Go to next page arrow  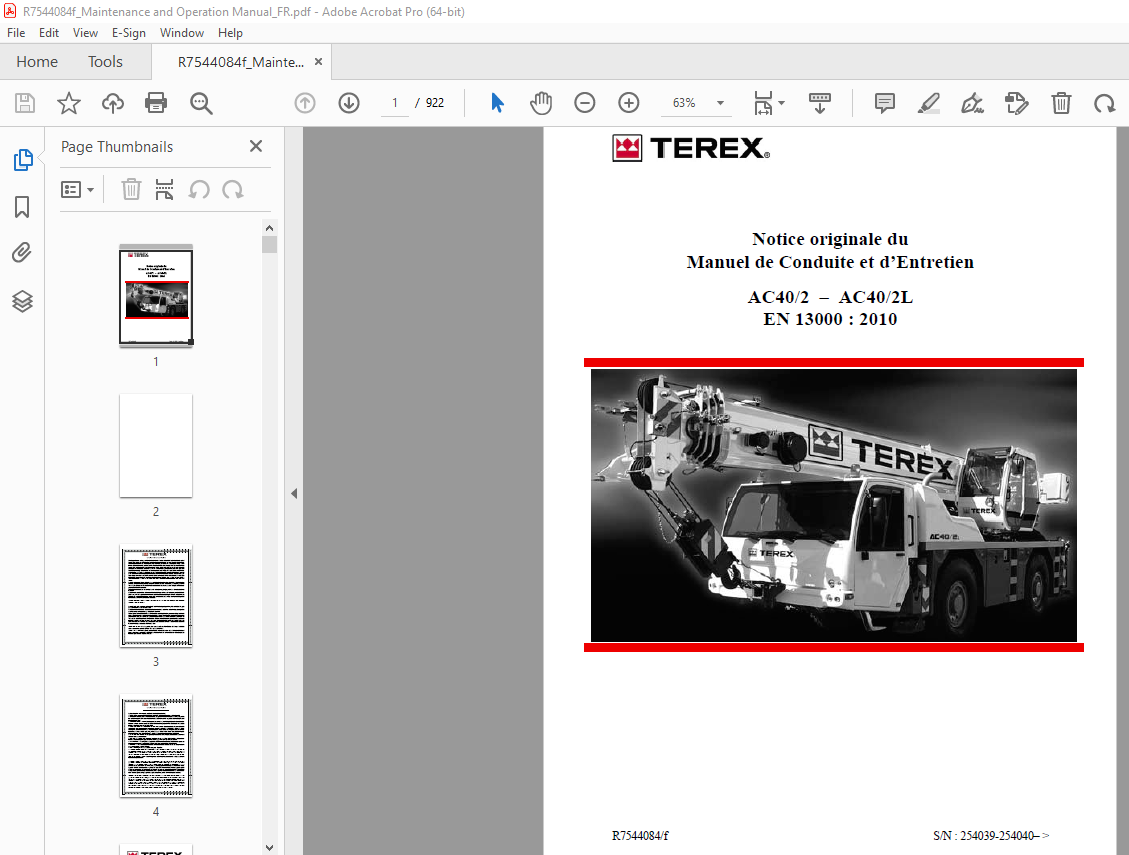(349, 103)
